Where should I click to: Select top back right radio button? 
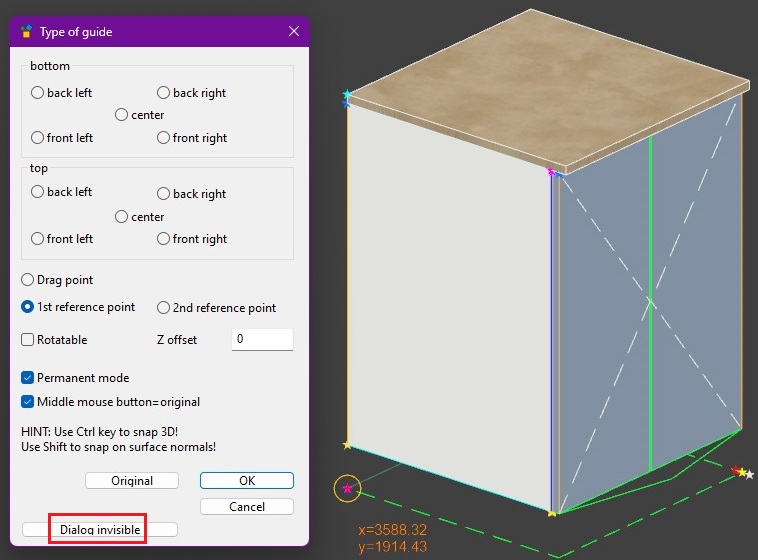tap(163, 193)
